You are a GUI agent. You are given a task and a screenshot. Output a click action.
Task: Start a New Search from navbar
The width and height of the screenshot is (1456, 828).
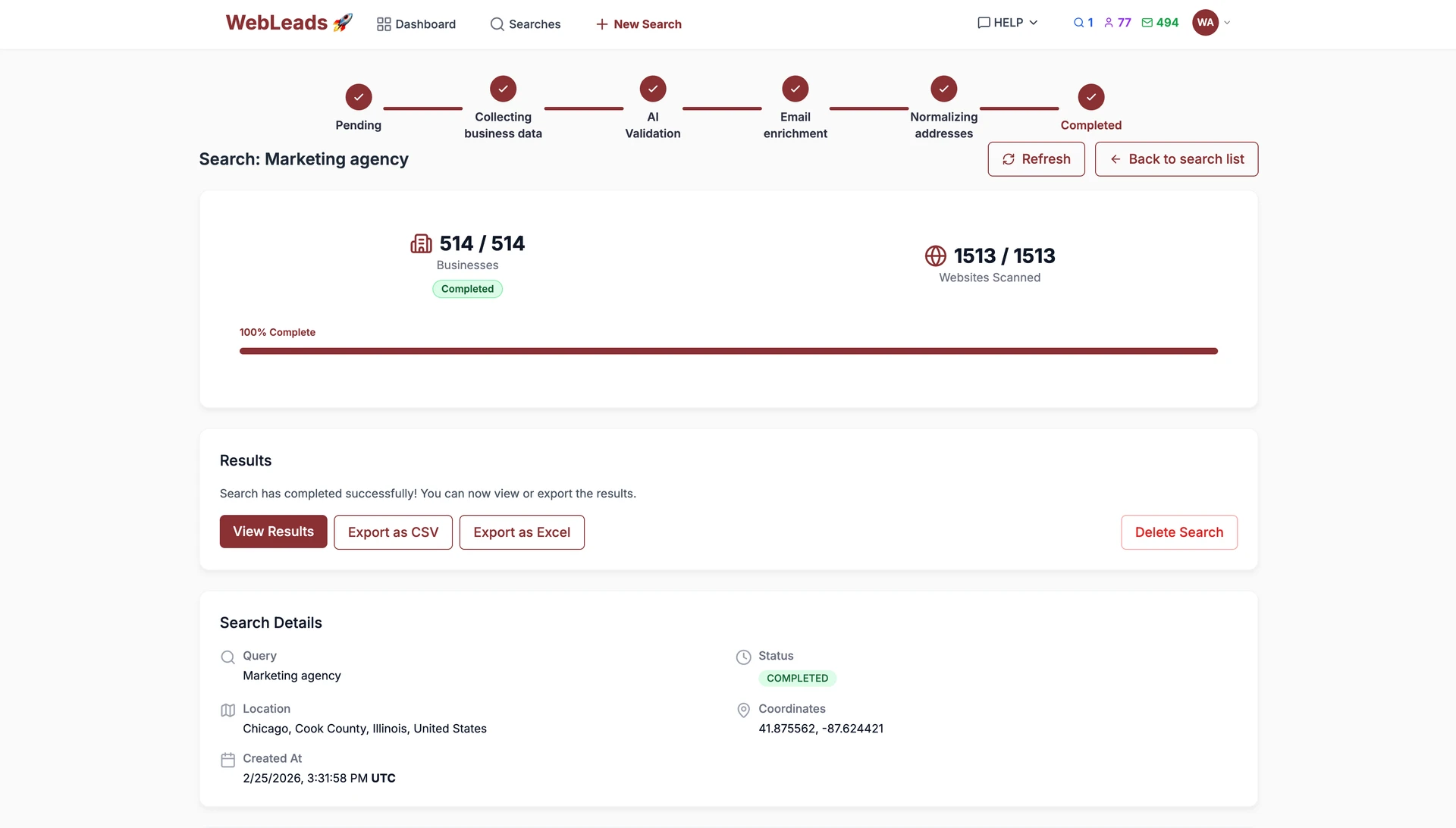[639, 24]
